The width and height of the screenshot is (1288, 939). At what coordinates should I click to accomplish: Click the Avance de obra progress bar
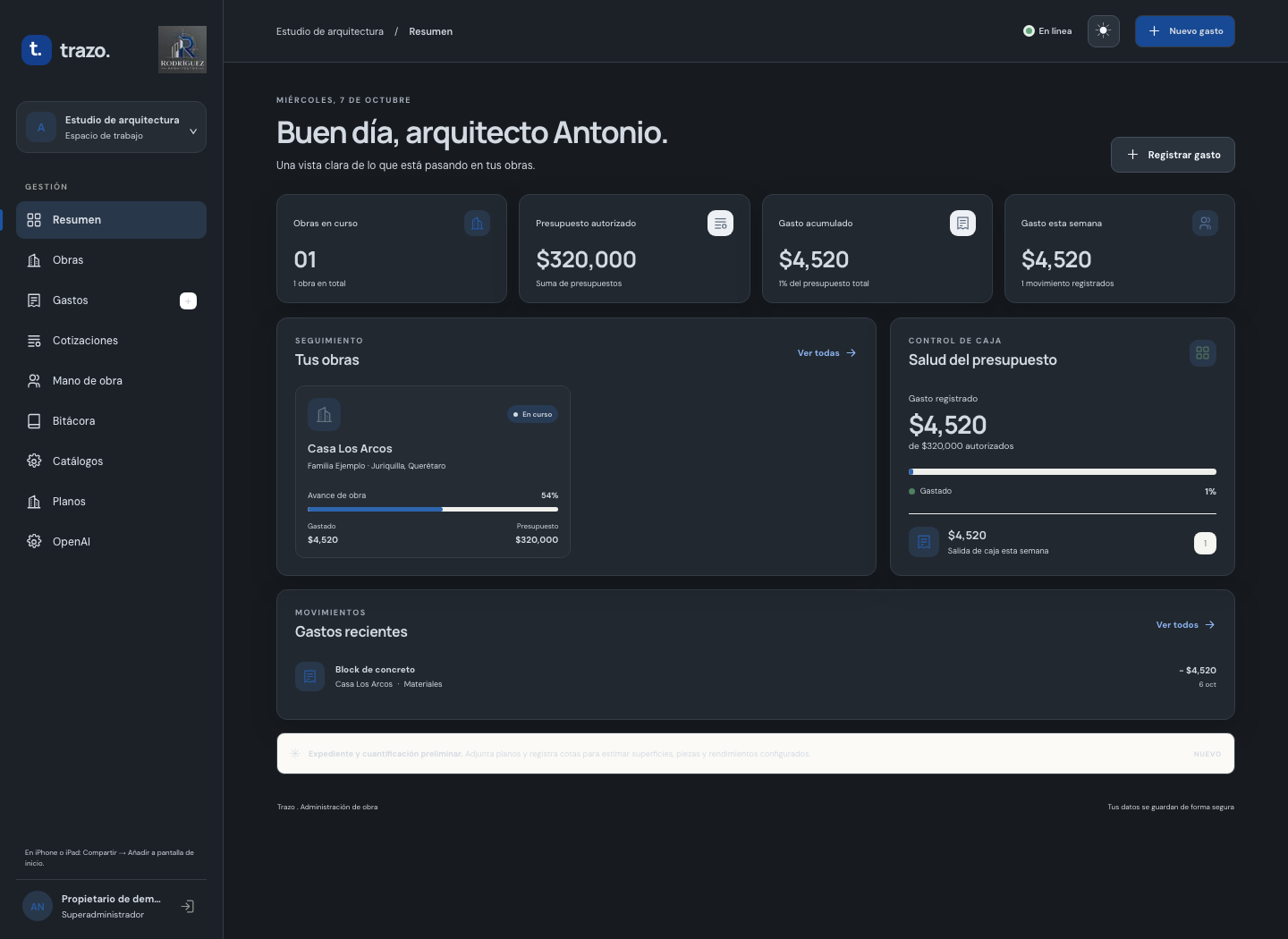(x=433, y=509)
